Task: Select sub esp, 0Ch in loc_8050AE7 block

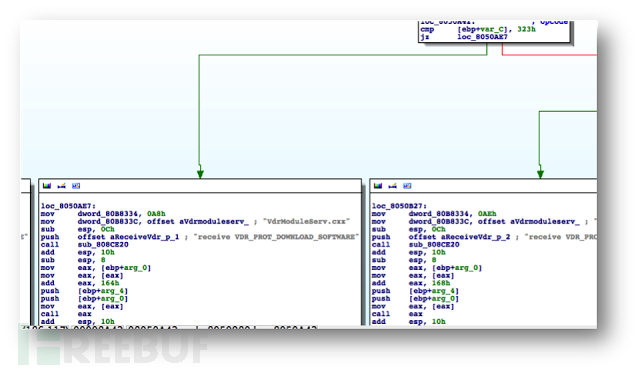Action: (78, 229)
